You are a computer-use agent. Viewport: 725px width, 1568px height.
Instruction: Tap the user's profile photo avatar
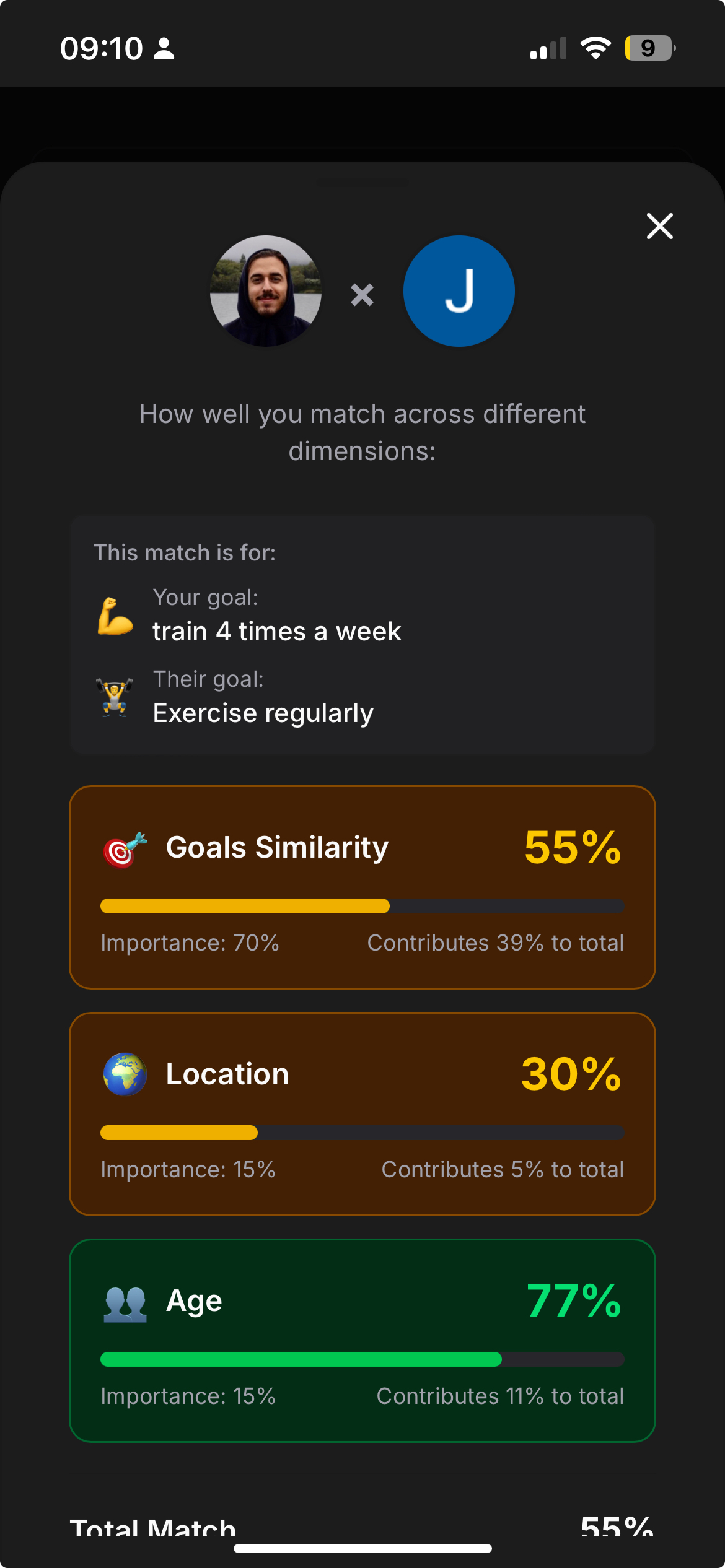click(x=266, y=290)
